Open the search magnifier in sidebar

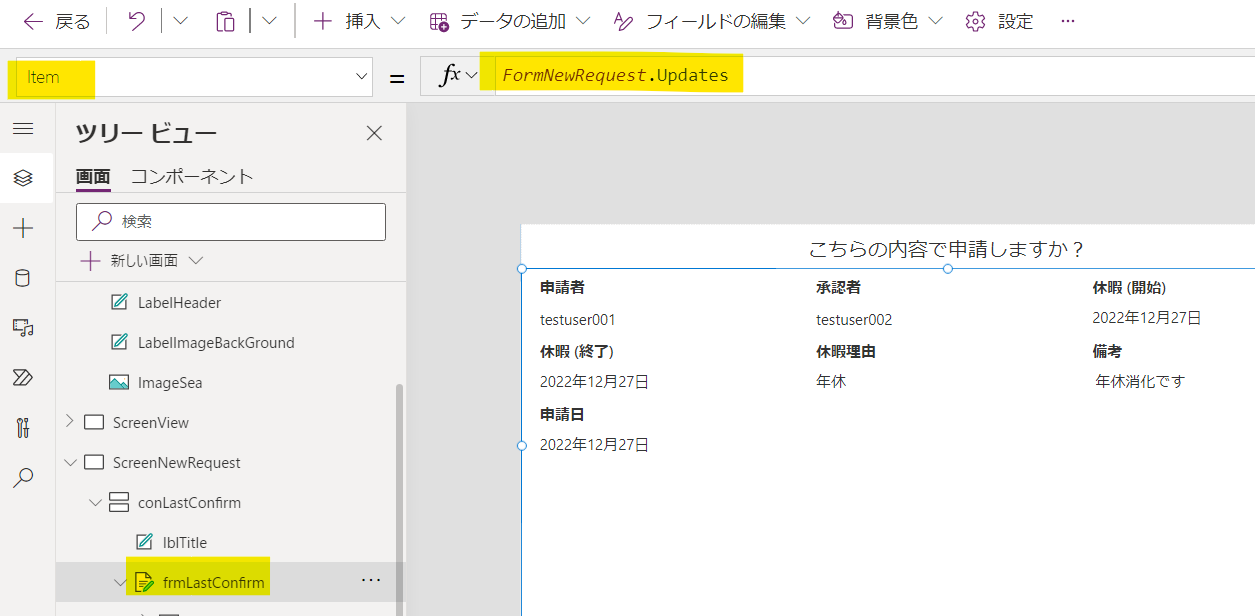(23, 478)
